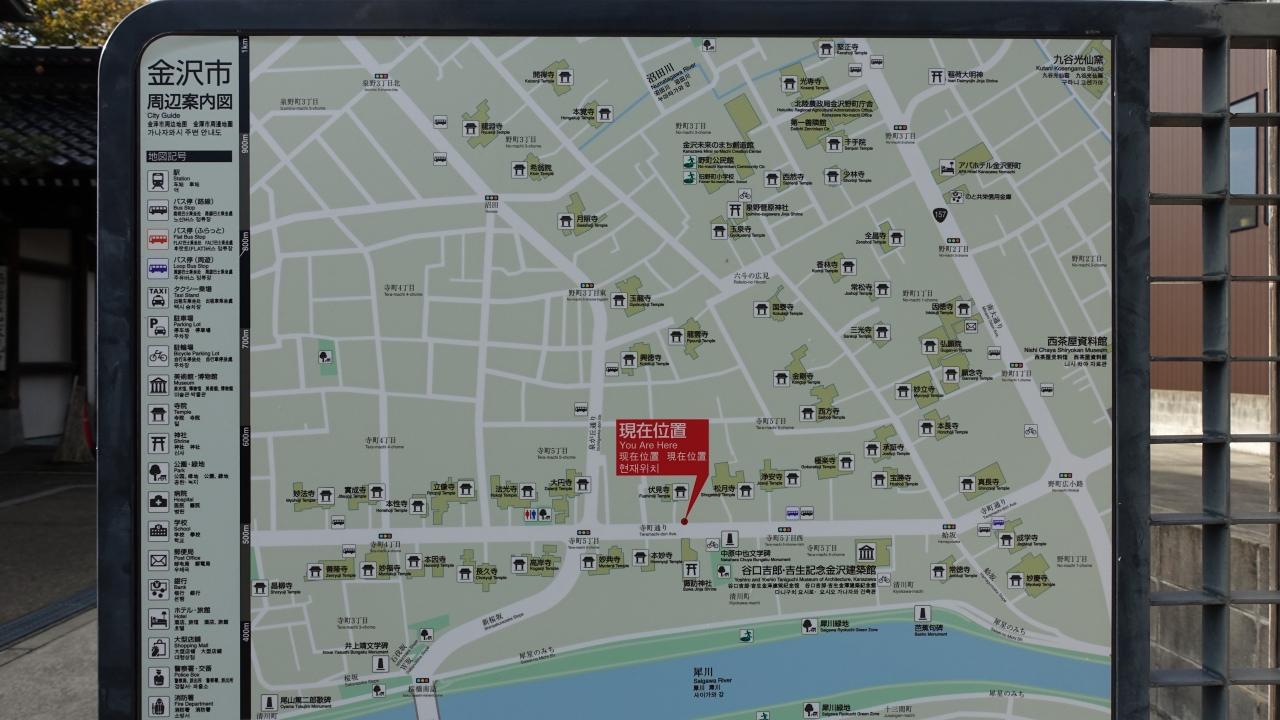1280x720 pixels.
Task: Click the APA Hotel bed icon
Action: pos(947,167)
